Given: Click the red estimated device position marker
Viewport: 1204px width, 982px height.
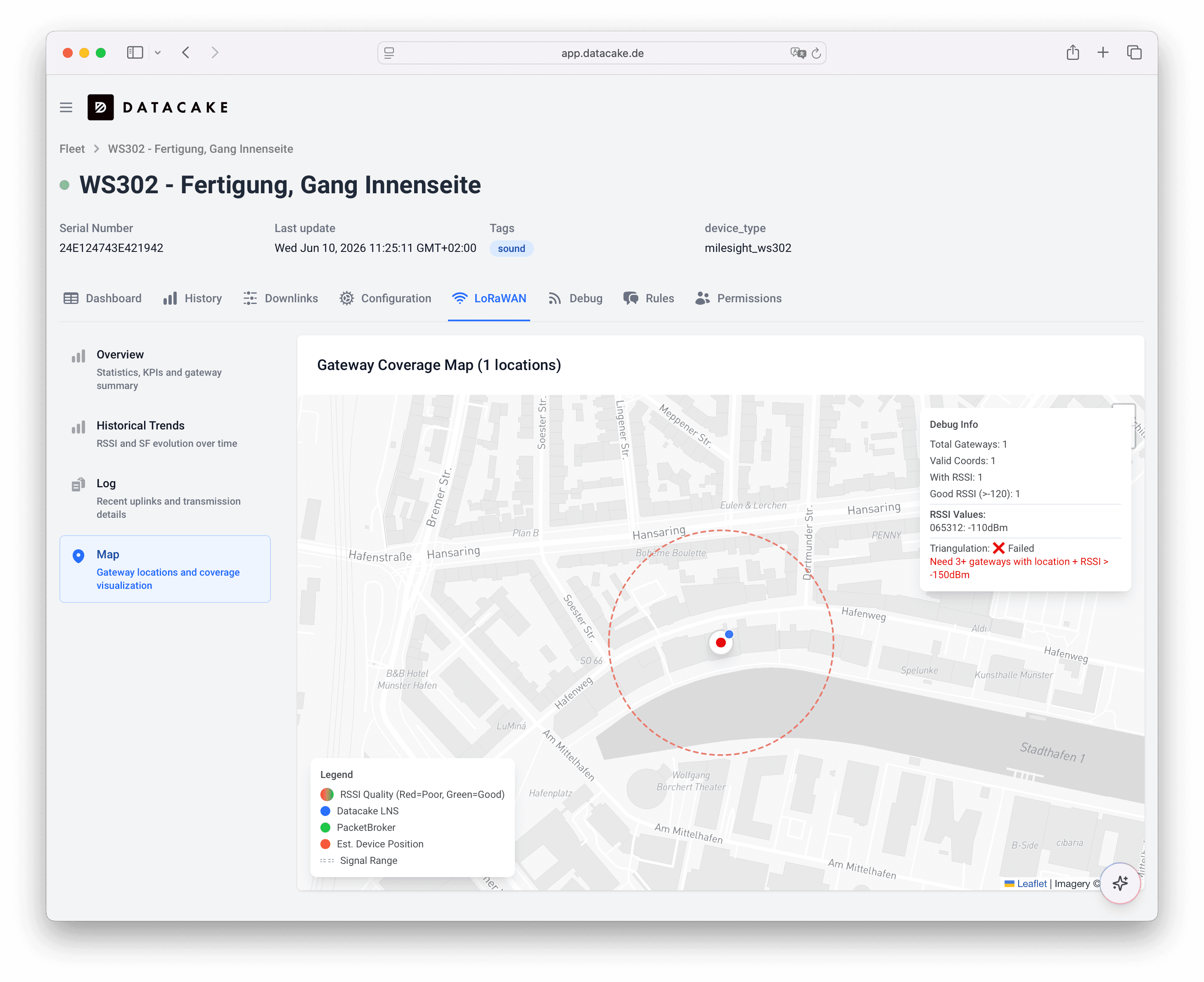Looking at the screenshot, I should 721,643.
